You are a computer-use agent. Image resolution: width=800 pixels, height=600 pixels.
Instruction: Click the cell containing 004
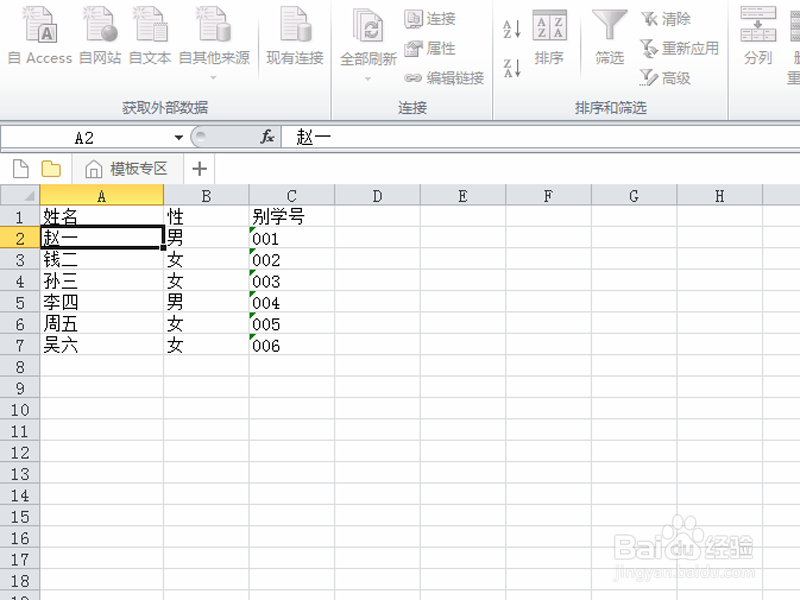coord(292,303)
